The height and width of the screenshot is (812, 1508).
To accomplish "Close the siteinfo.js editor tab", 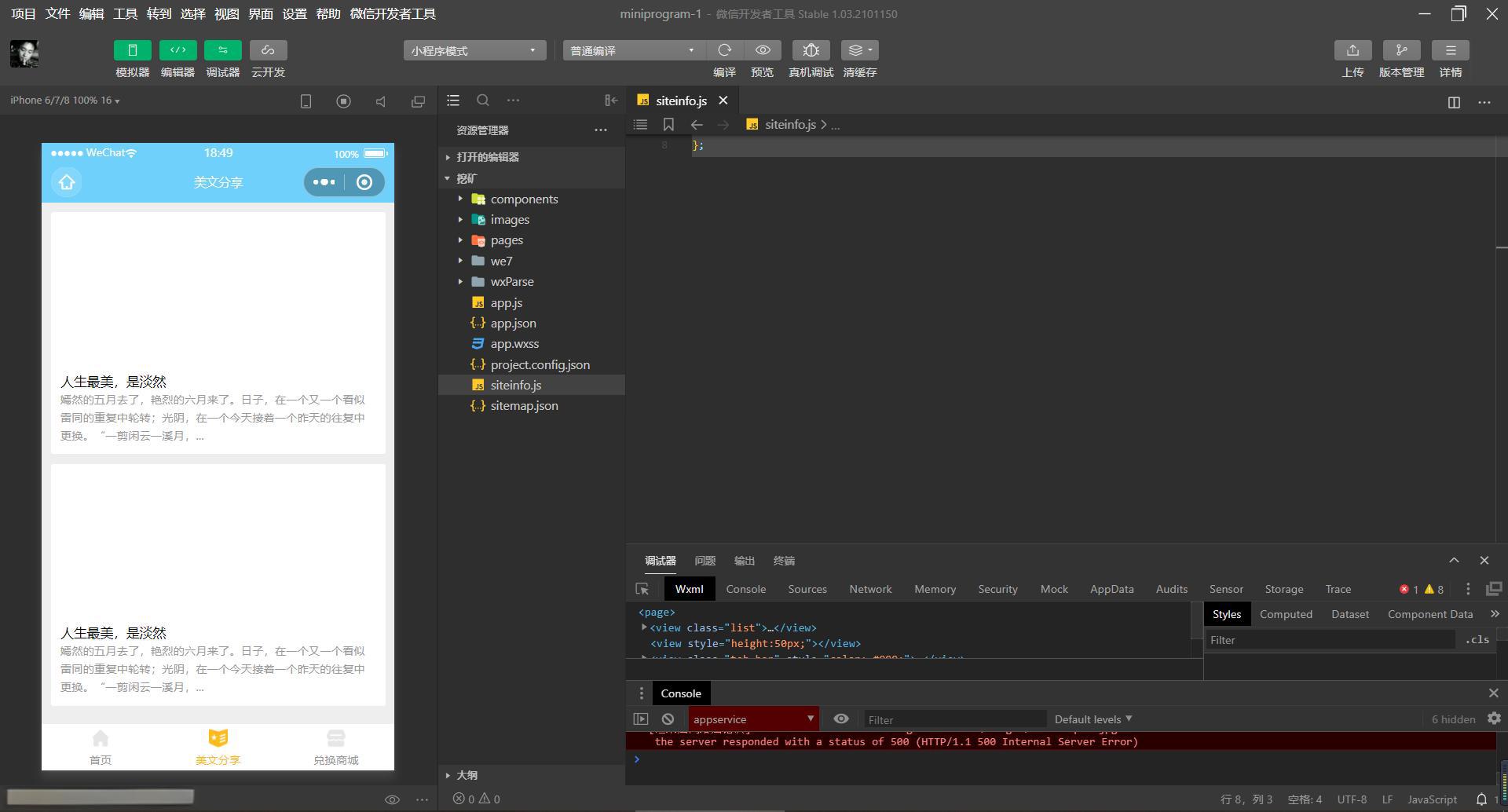I will point(723,101).
